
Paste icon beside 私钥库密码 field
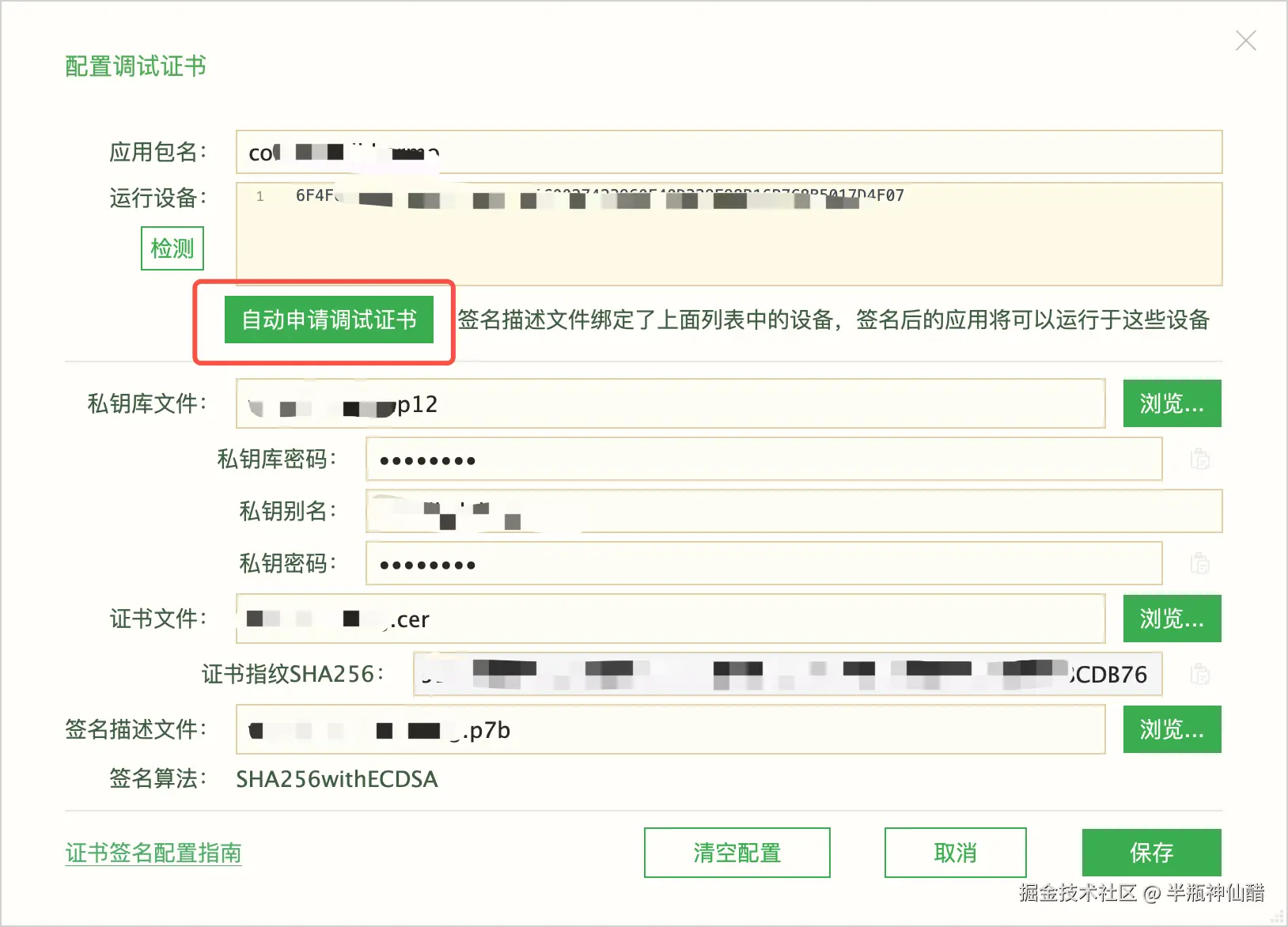click(x=1200, y=459)
